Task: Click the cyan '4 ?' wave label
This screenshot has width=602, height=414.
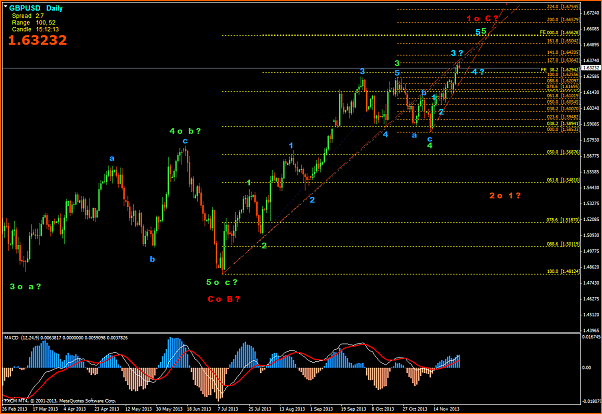Action: point(478,72)
